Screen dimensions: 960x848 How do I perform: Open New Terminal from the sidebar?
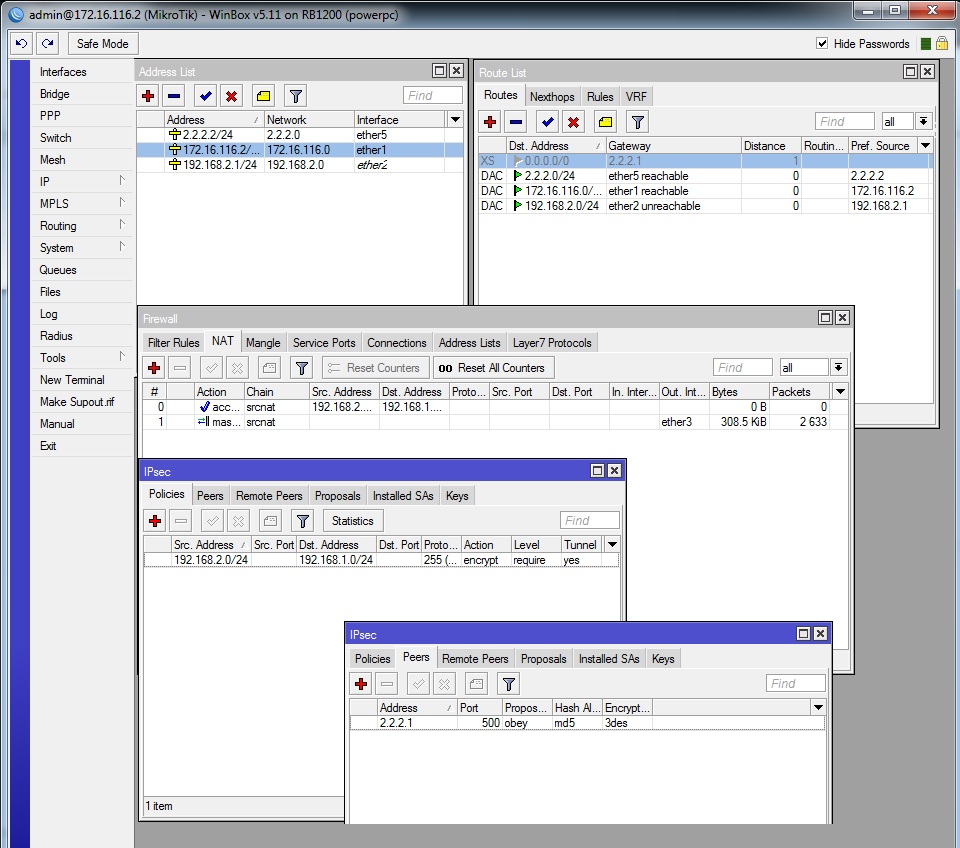(x=82, y=380)
